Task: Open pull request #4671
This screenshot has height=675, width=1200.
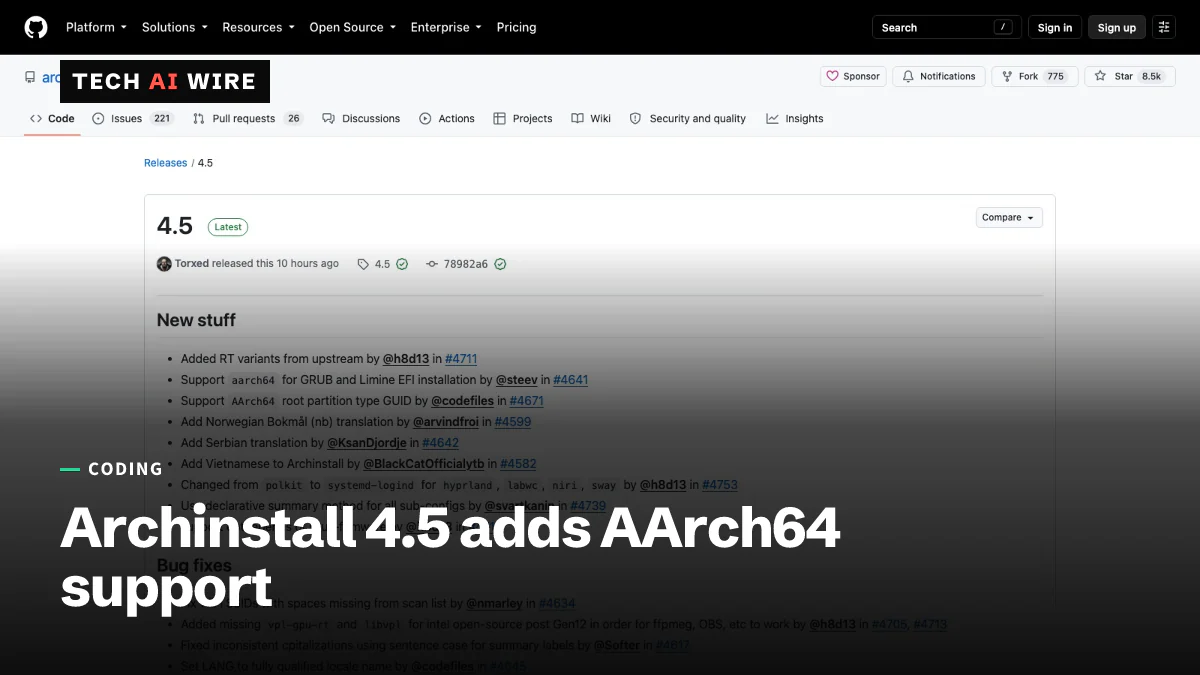Action: tap(526, 401)
